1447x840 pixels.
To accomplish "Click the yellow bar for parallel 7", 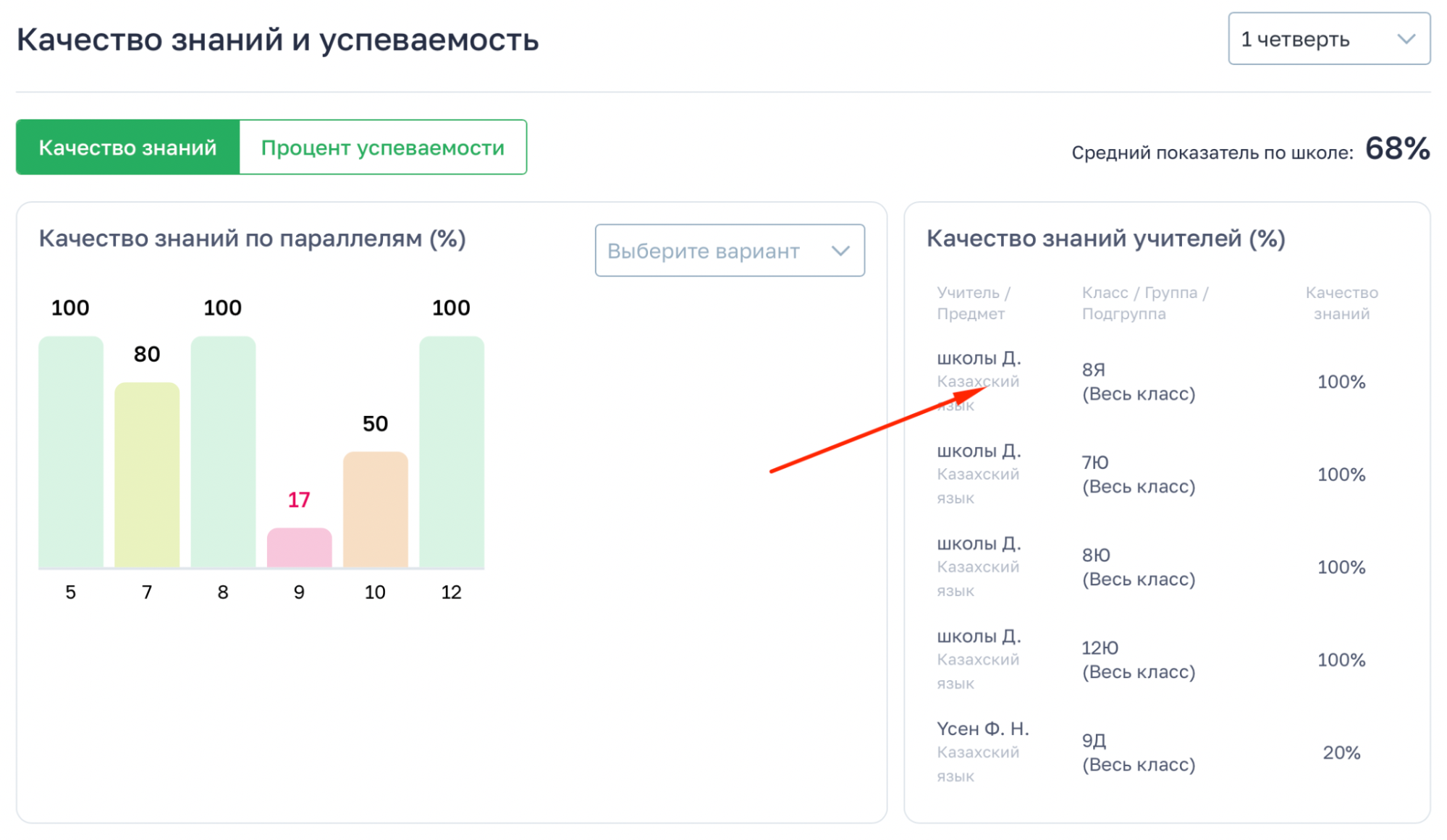I will (147, 475).
